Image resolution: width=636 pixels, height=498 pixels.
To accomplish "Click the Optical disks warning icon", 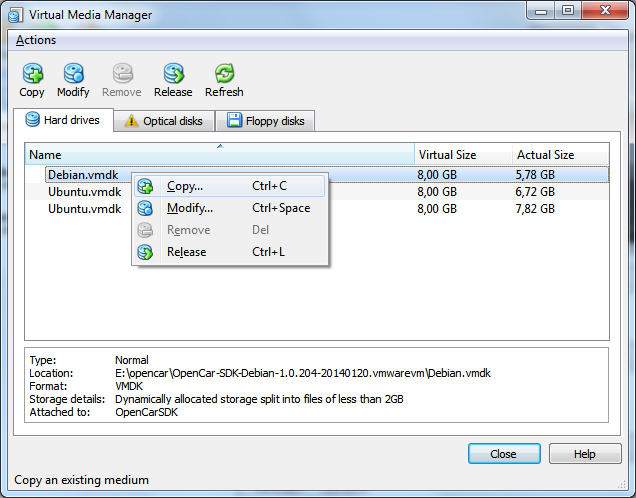I will [x=131, y=121].
